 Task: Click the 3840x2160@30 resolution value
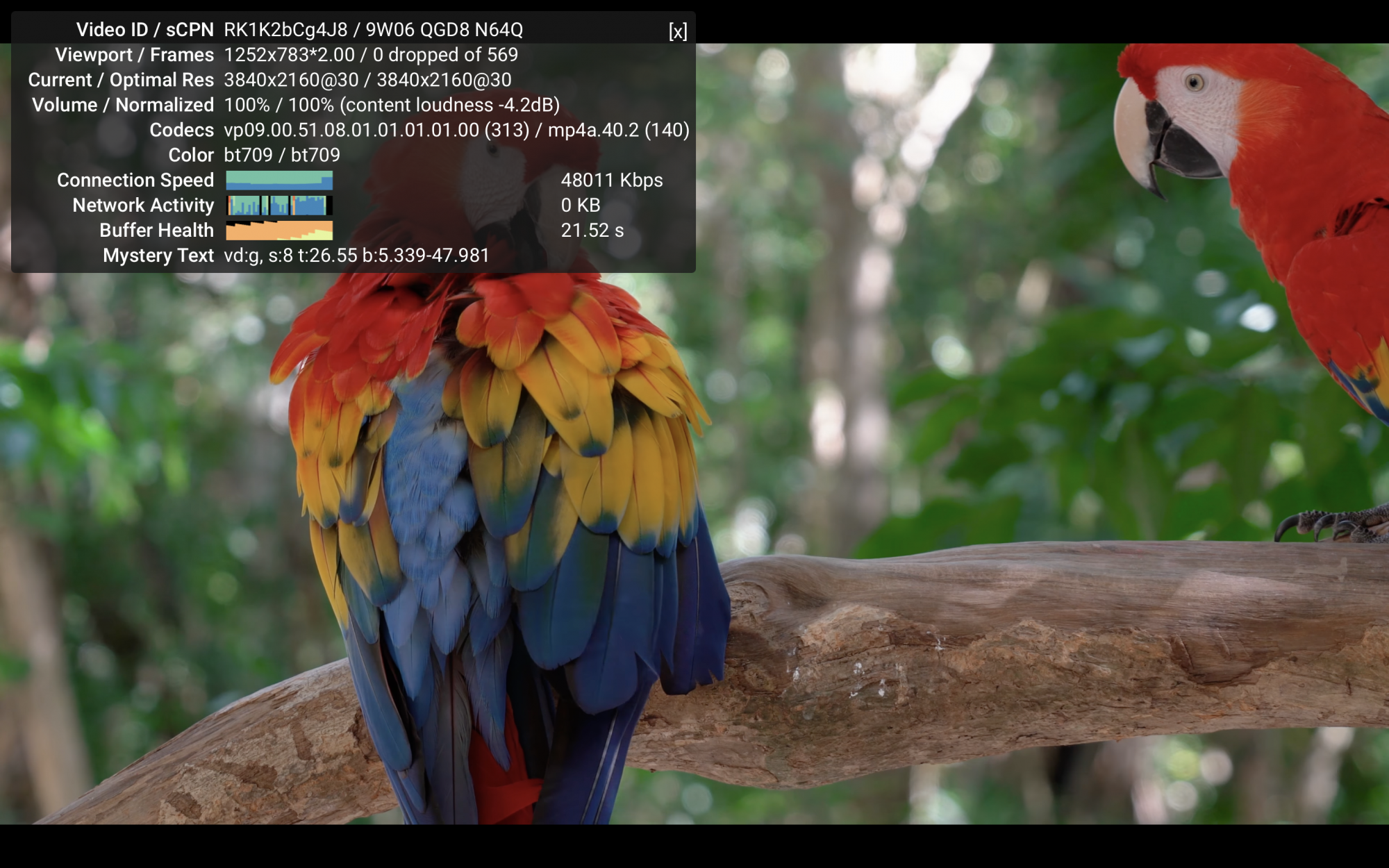(x=291, y=80)
